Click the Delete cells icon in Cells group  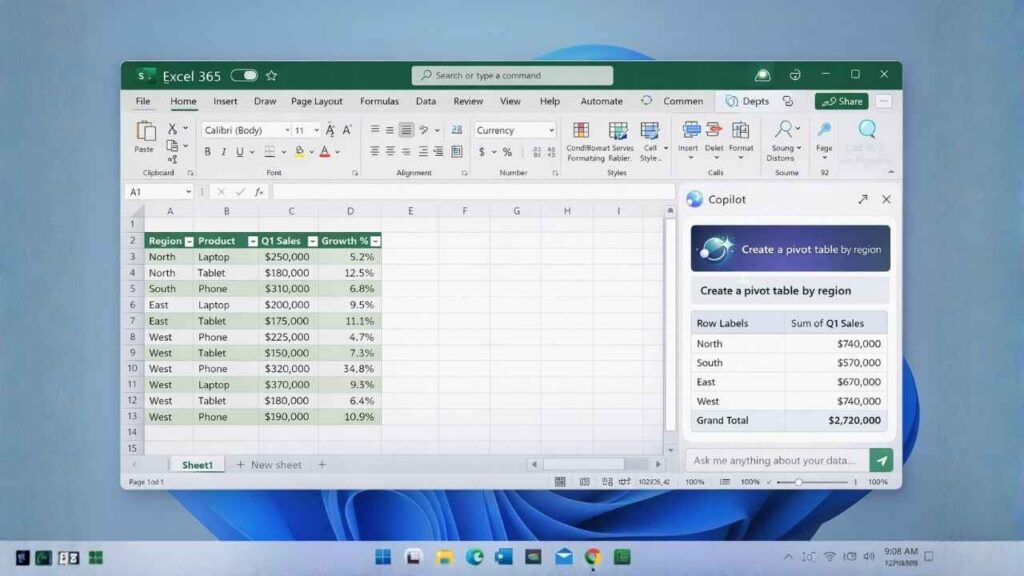coord(714,132)
